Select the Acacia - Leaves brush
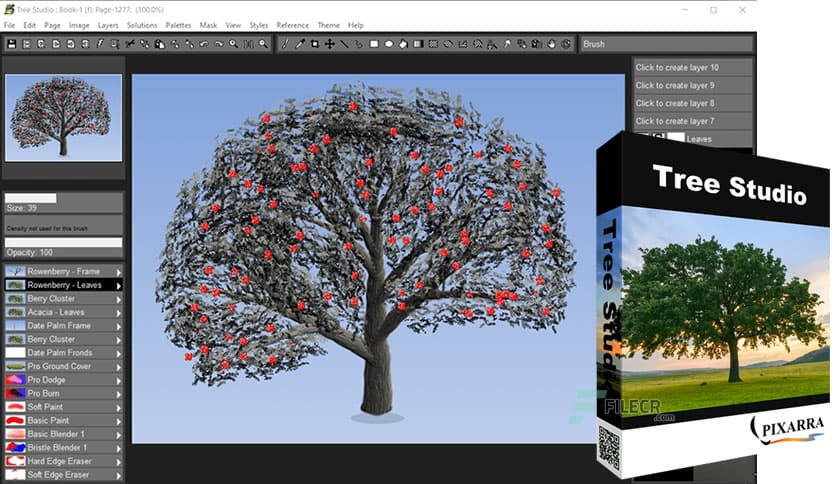836x484 pixels. pyautogui.click(x=63, y=312)
